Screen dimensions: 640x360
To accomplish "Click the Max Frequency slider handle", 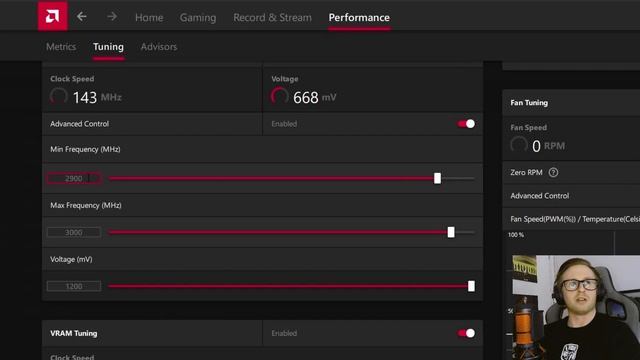I will 451,232.
